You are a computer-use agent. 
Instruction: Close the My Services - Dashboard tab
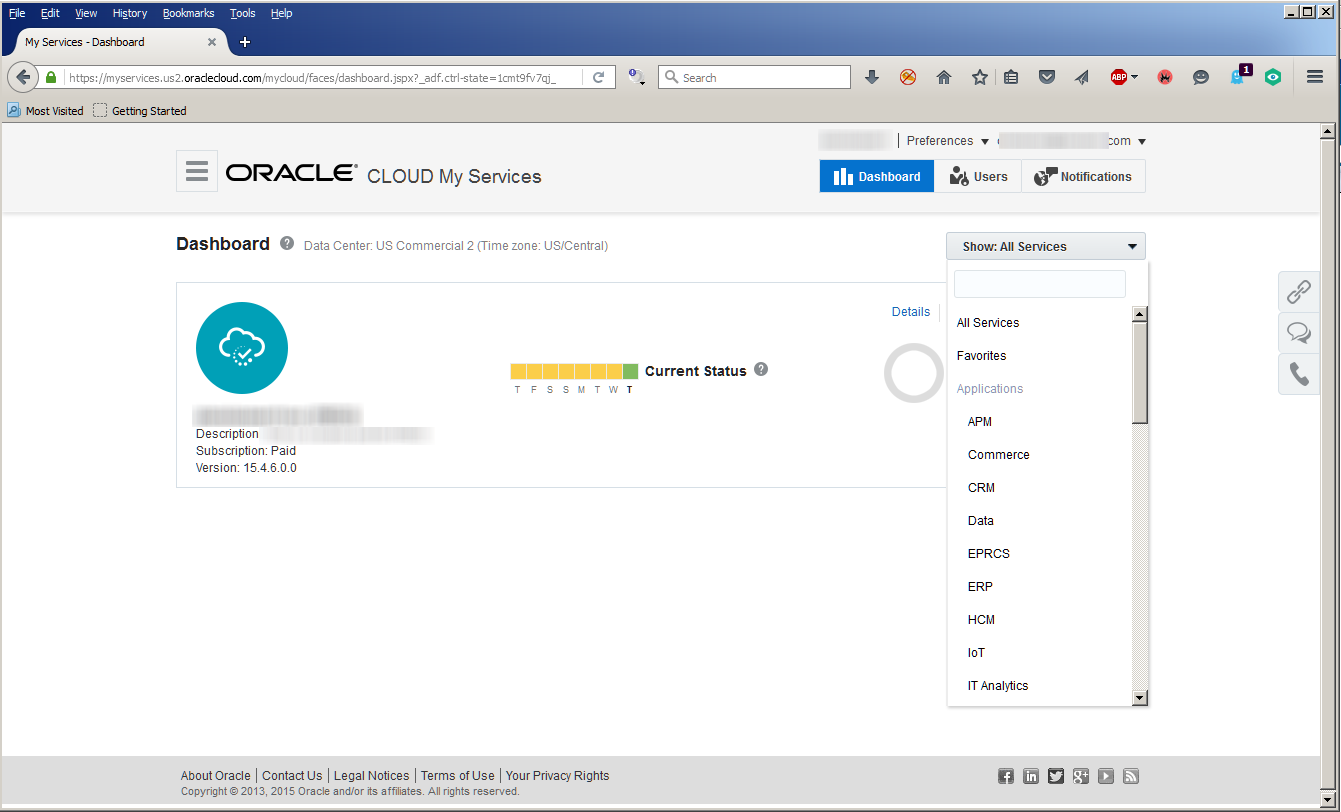click(212, 42)
